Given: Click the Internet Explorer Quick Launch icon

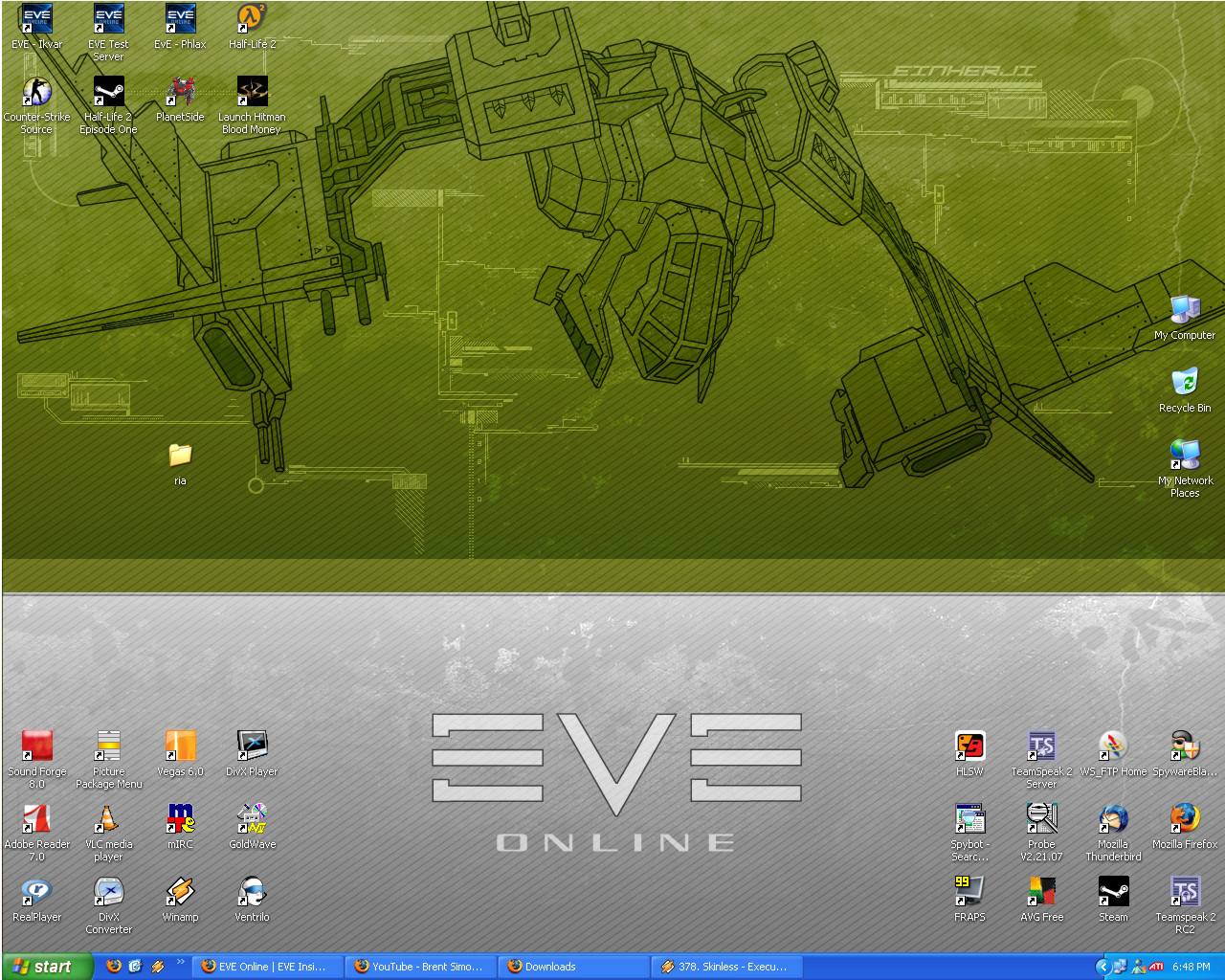Looking at the screenshot, I should 135,967.
